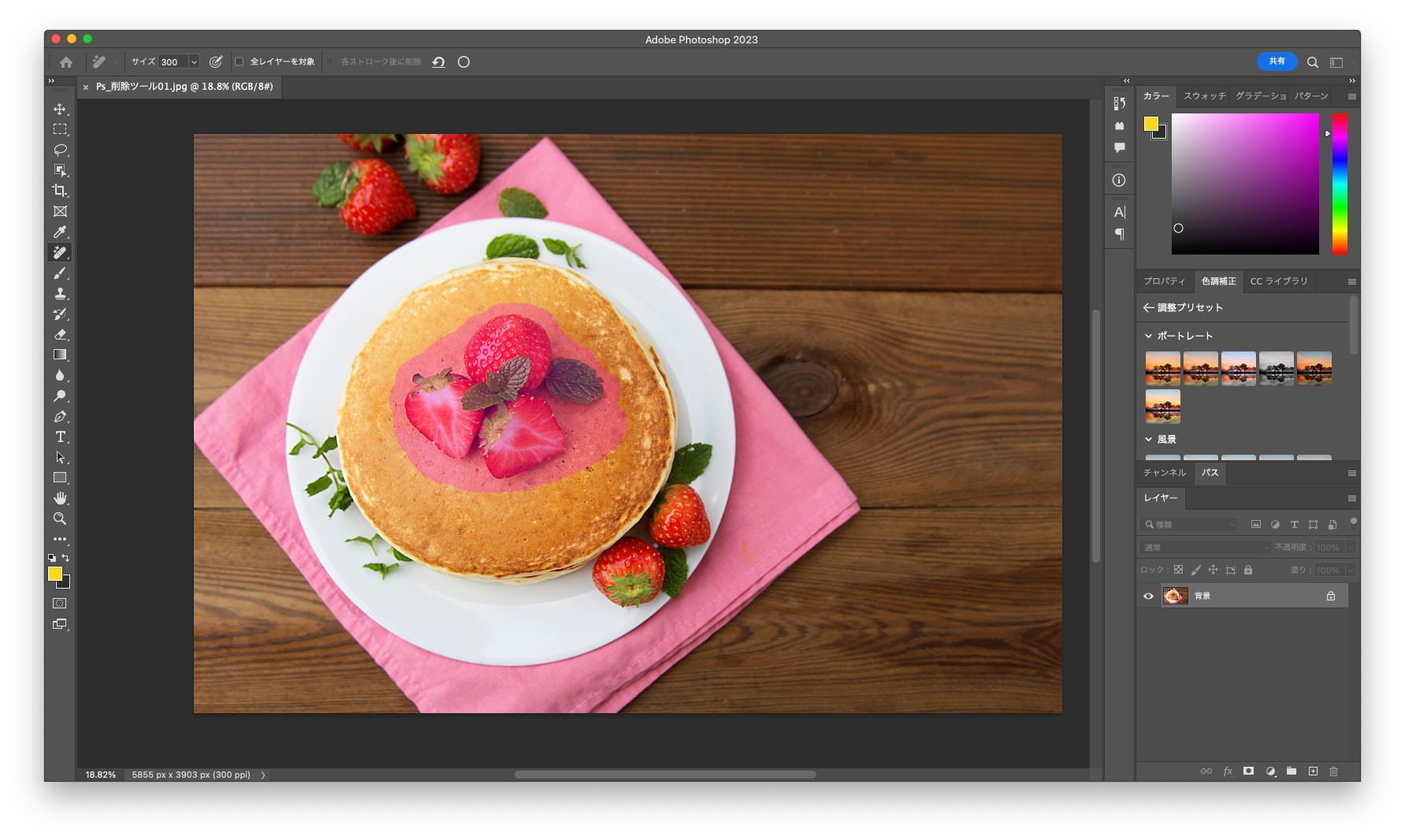Open the brush size dropdown
1405x840 pixels.
[x=194, y=61]
